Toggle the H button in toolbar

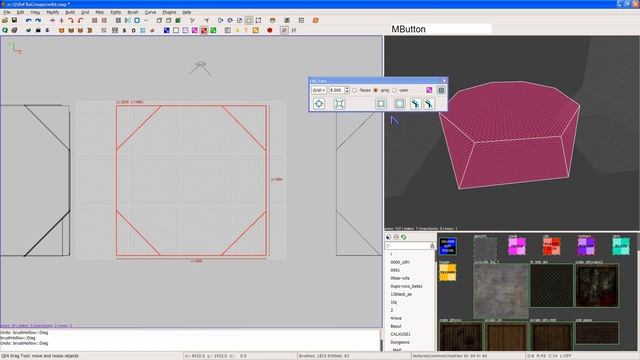[x=293, y=30]
